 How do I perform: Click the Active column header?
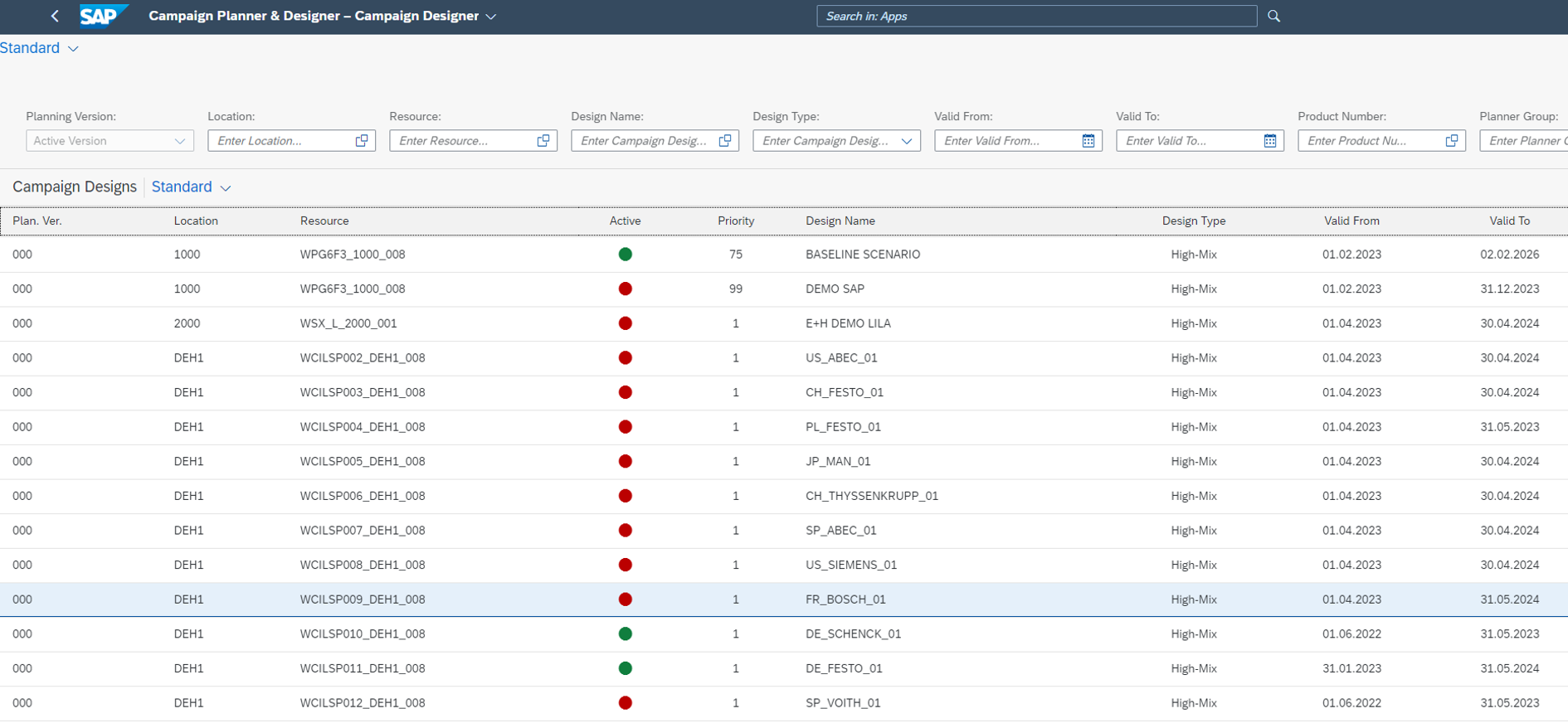pyautogui.click(x=626, y=221)
